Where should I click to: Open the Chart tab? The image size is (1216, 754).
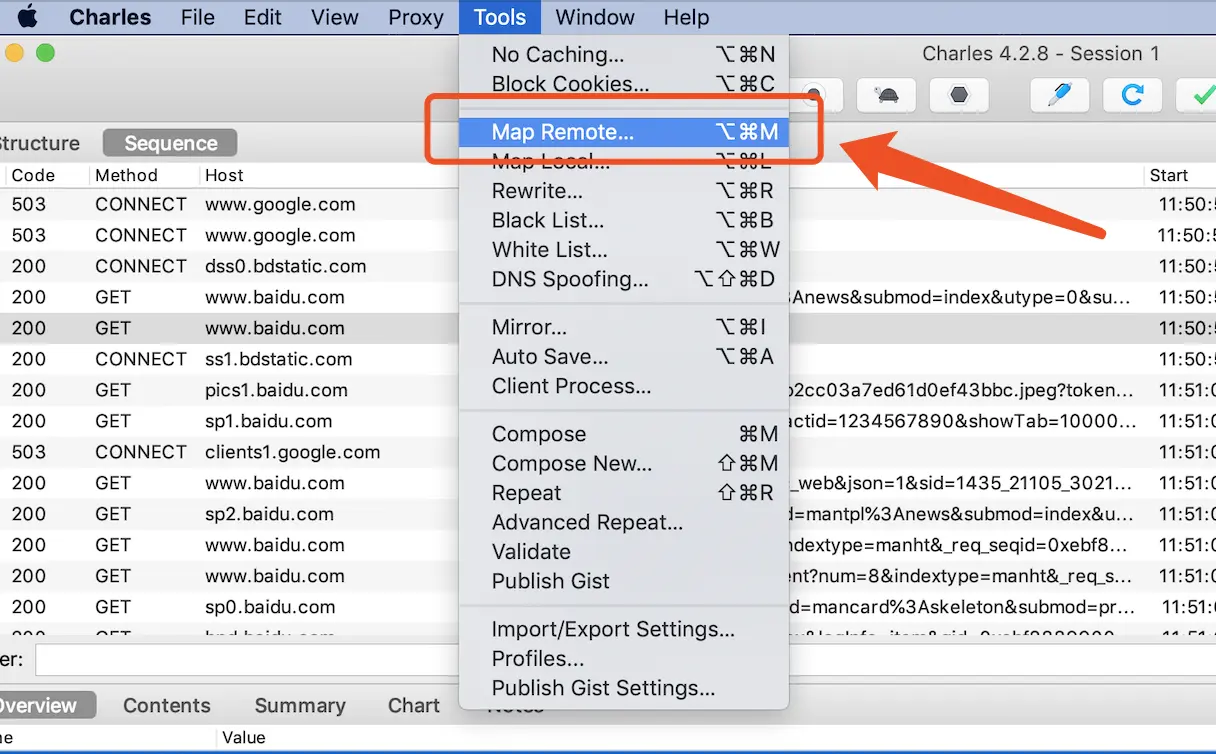(414, 705)
